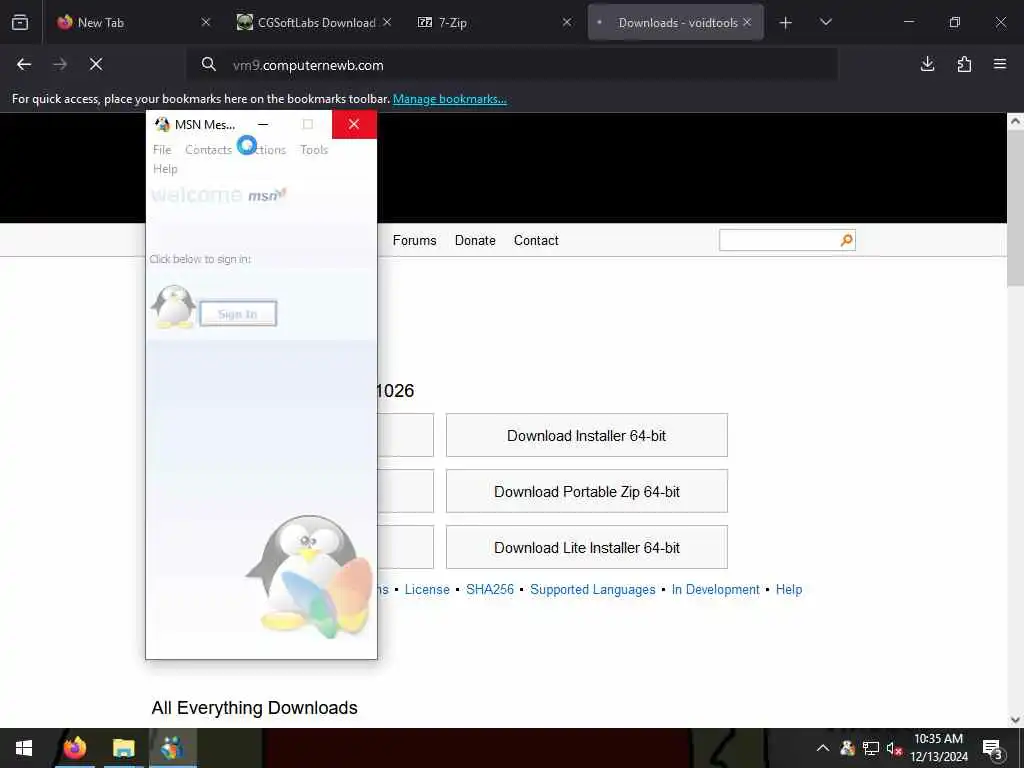Screen dimensions: 1024x768
Task: Open File Explorer from the taskbar
Action: 123,748
